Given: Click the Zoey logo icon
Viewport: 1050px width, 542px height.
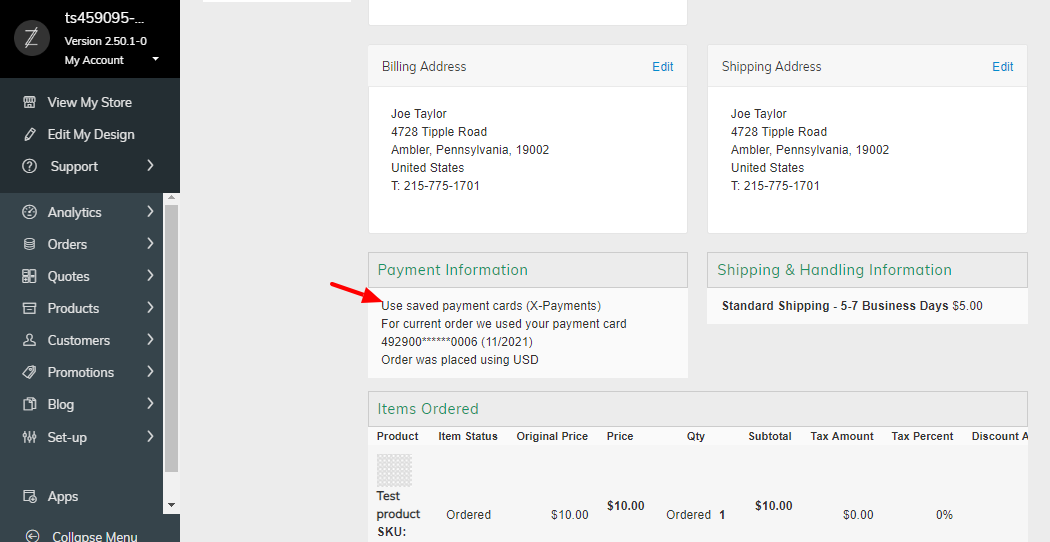Looking at the screenshot, I should point(31,38).
